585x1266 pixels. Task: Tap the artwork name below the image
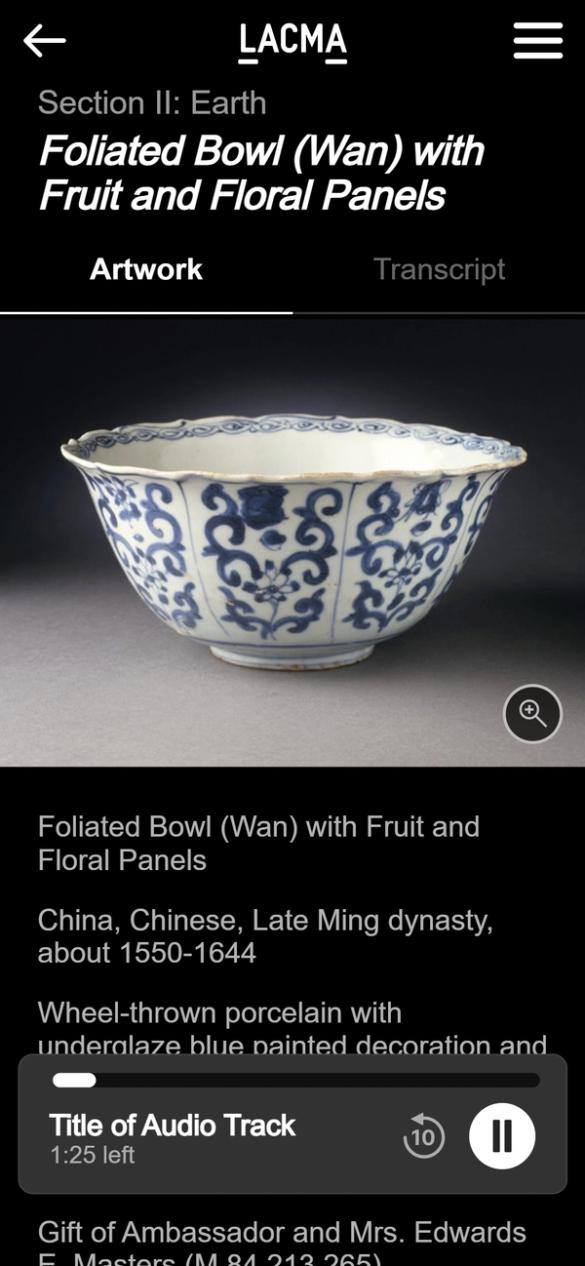pos(258,843)
